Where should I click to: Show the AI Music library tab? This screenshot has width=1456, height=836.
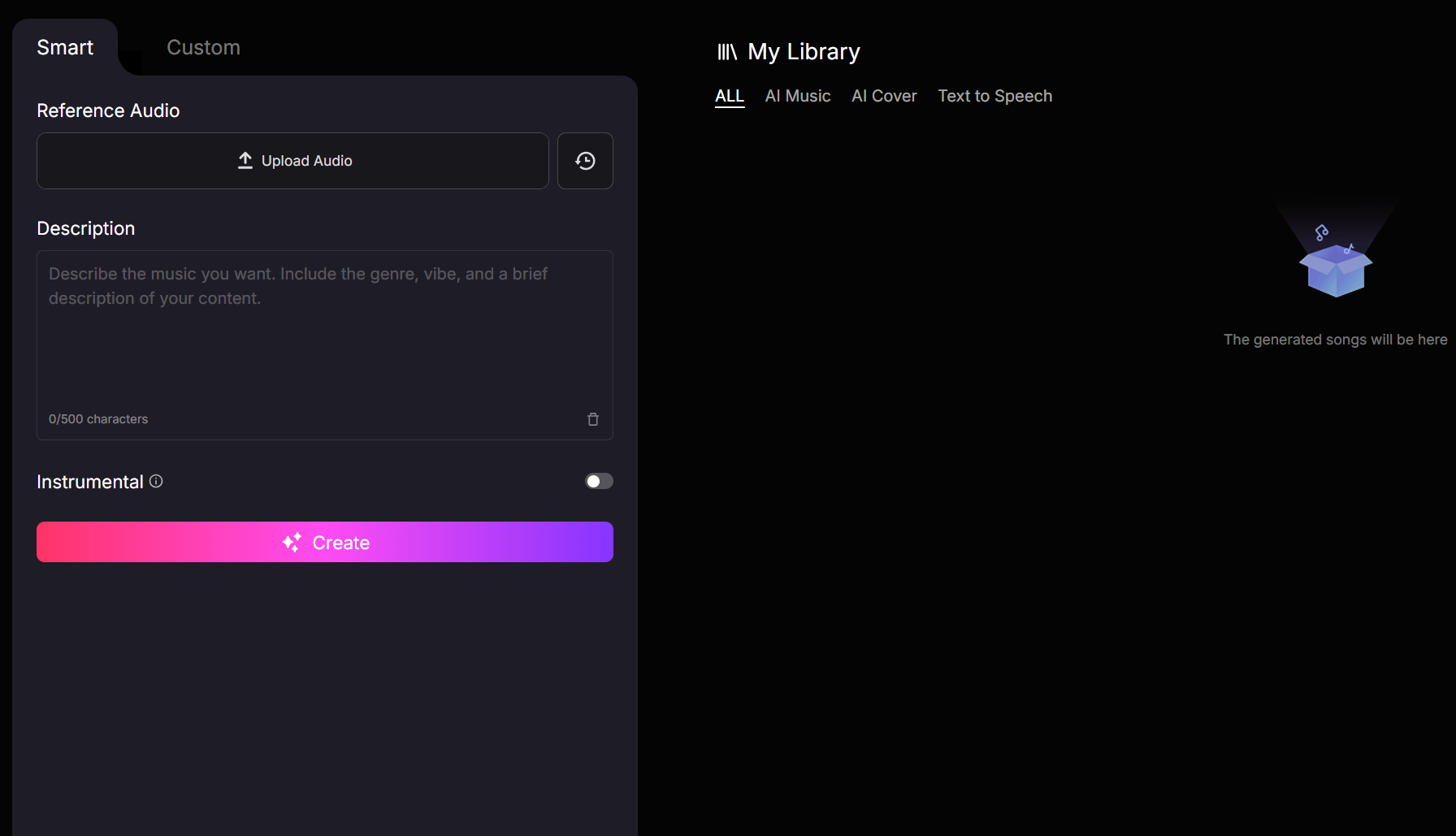pyautogui.click(x=797, y=96)
